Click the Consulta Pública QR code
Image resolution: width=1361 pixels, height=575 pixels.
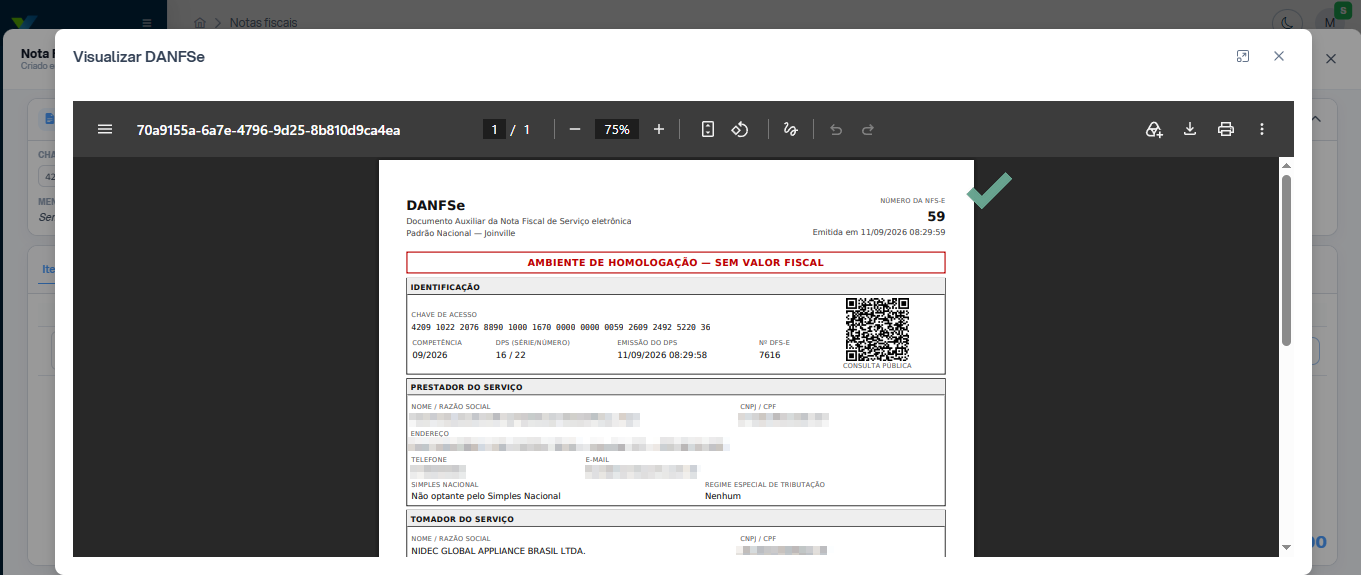pos(877,329)
